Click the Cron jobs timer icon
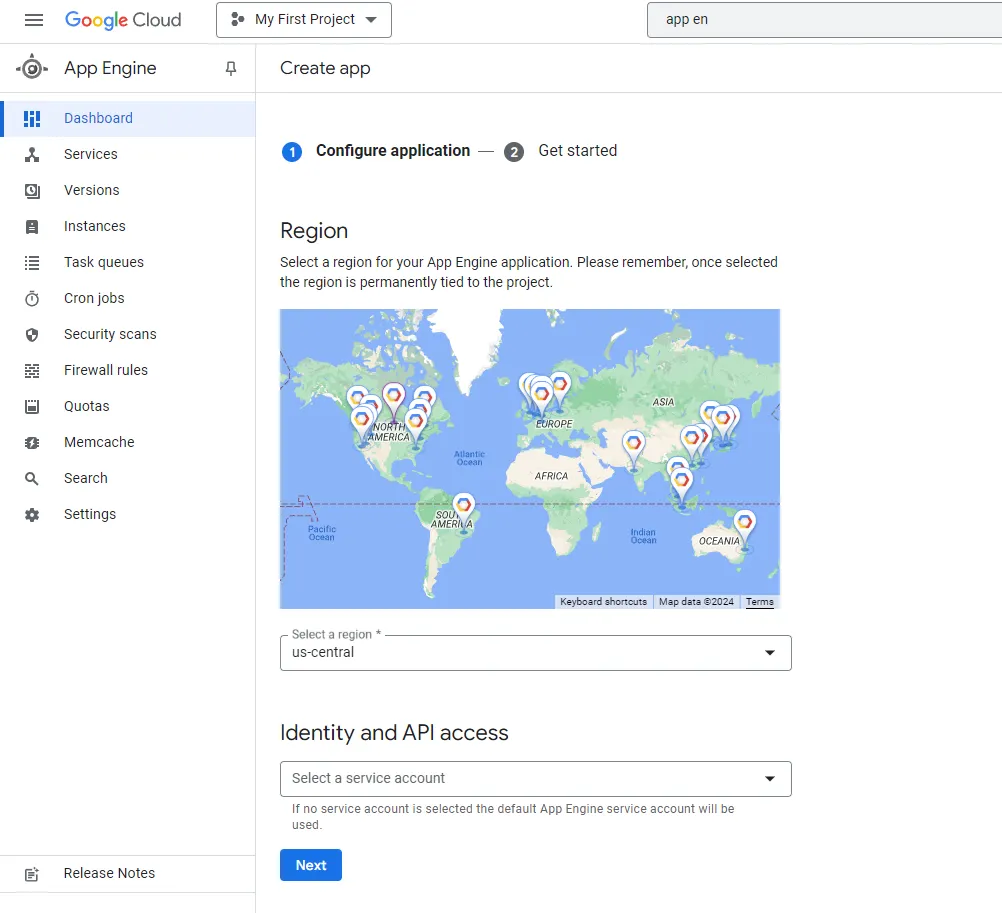The height and width of the screenshot is (913, 1002). [x=32, y=298]
